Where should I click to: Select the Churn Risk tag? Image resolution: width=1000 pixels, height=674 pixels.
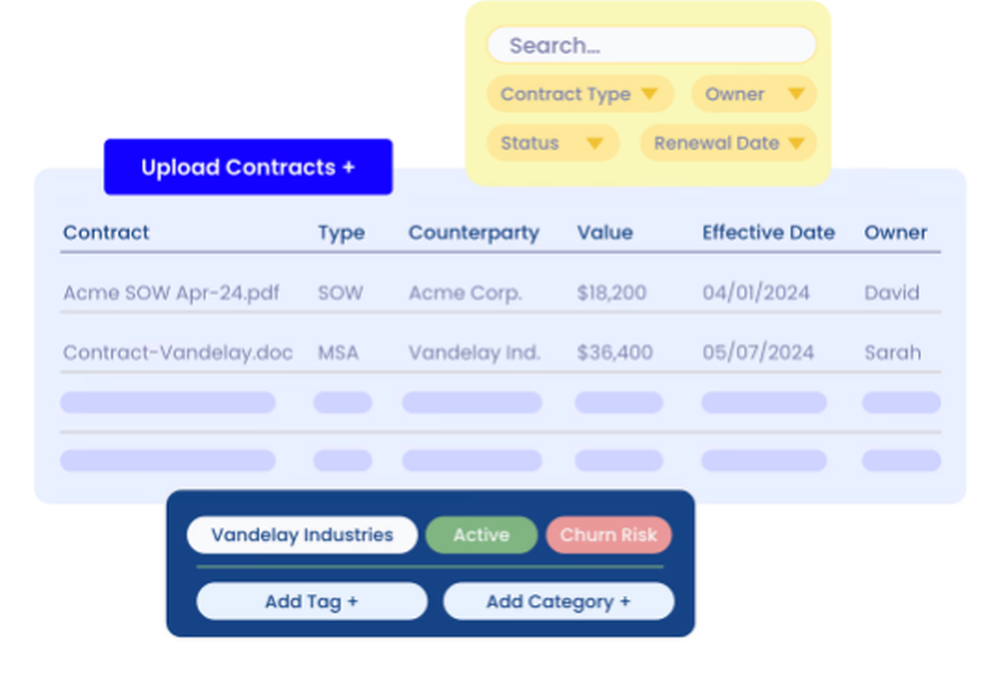coord(608,535)
